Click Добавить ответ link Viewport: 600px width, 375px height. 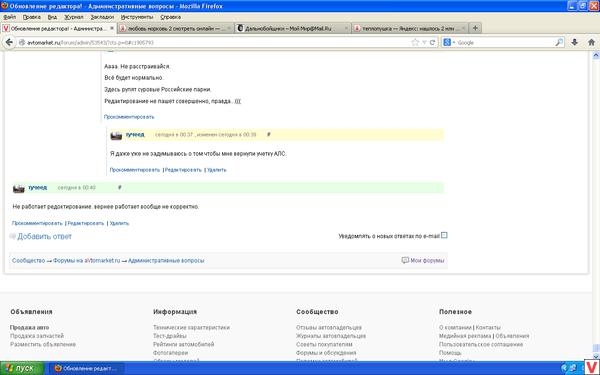coord(44,236)
